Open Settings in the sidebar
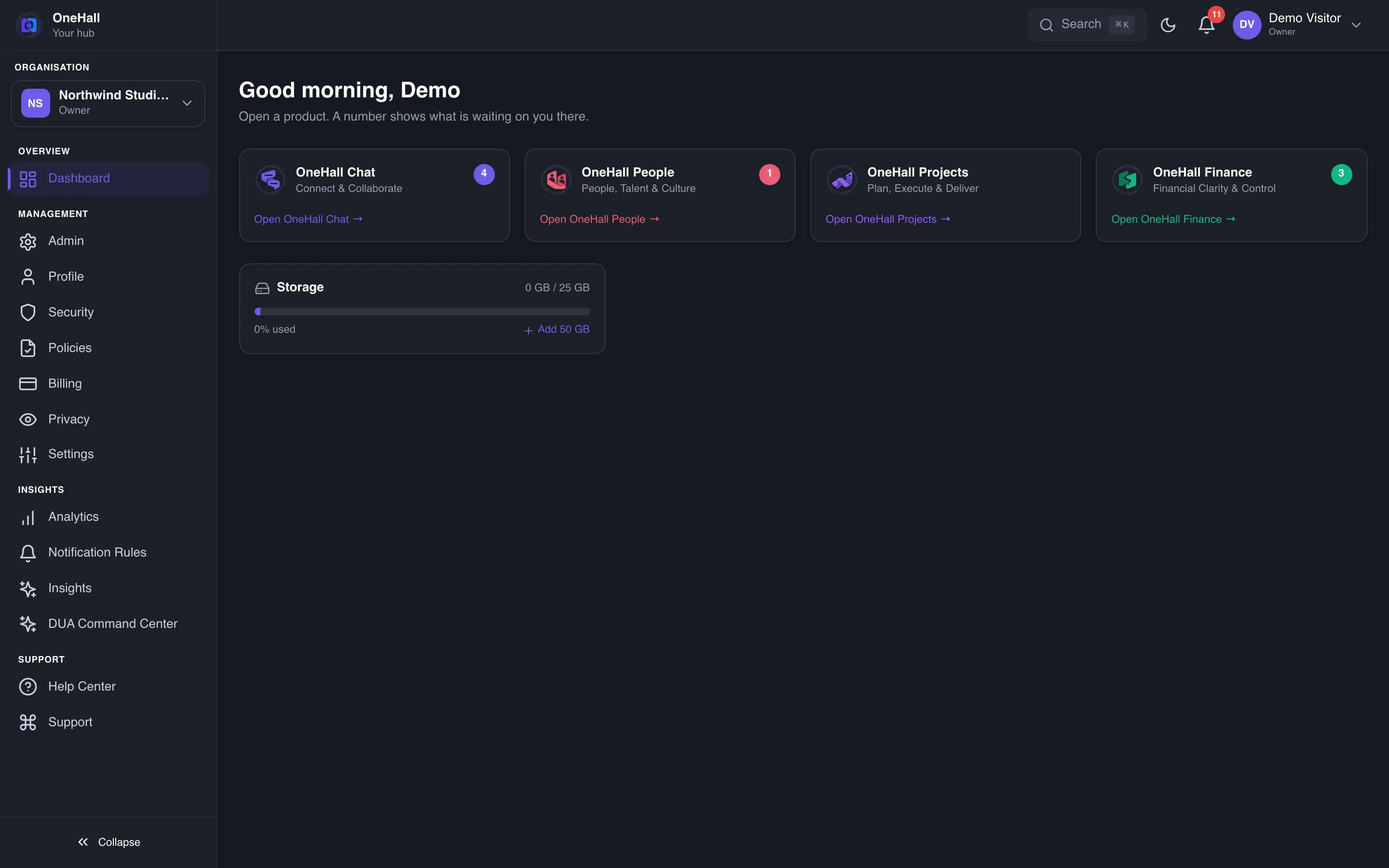This screenshot has height=868, width=1389. (108, 454)
